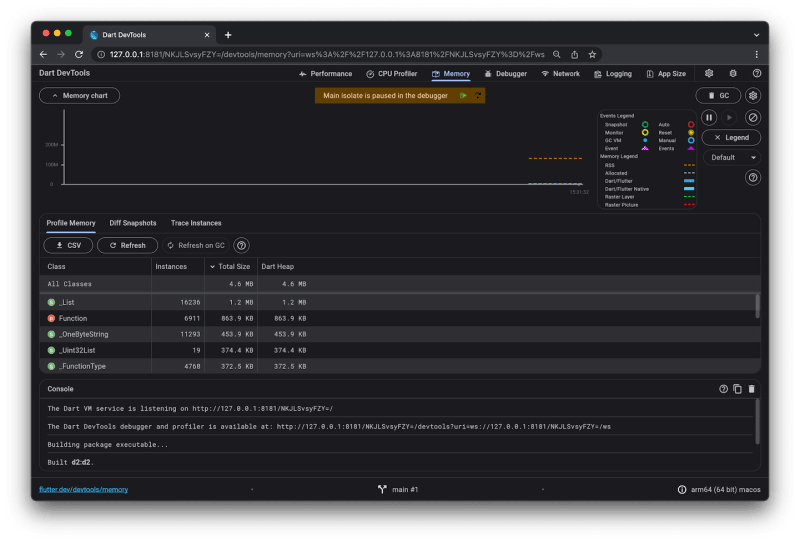Close the Dart DevTools browser tab

(207, 35)
